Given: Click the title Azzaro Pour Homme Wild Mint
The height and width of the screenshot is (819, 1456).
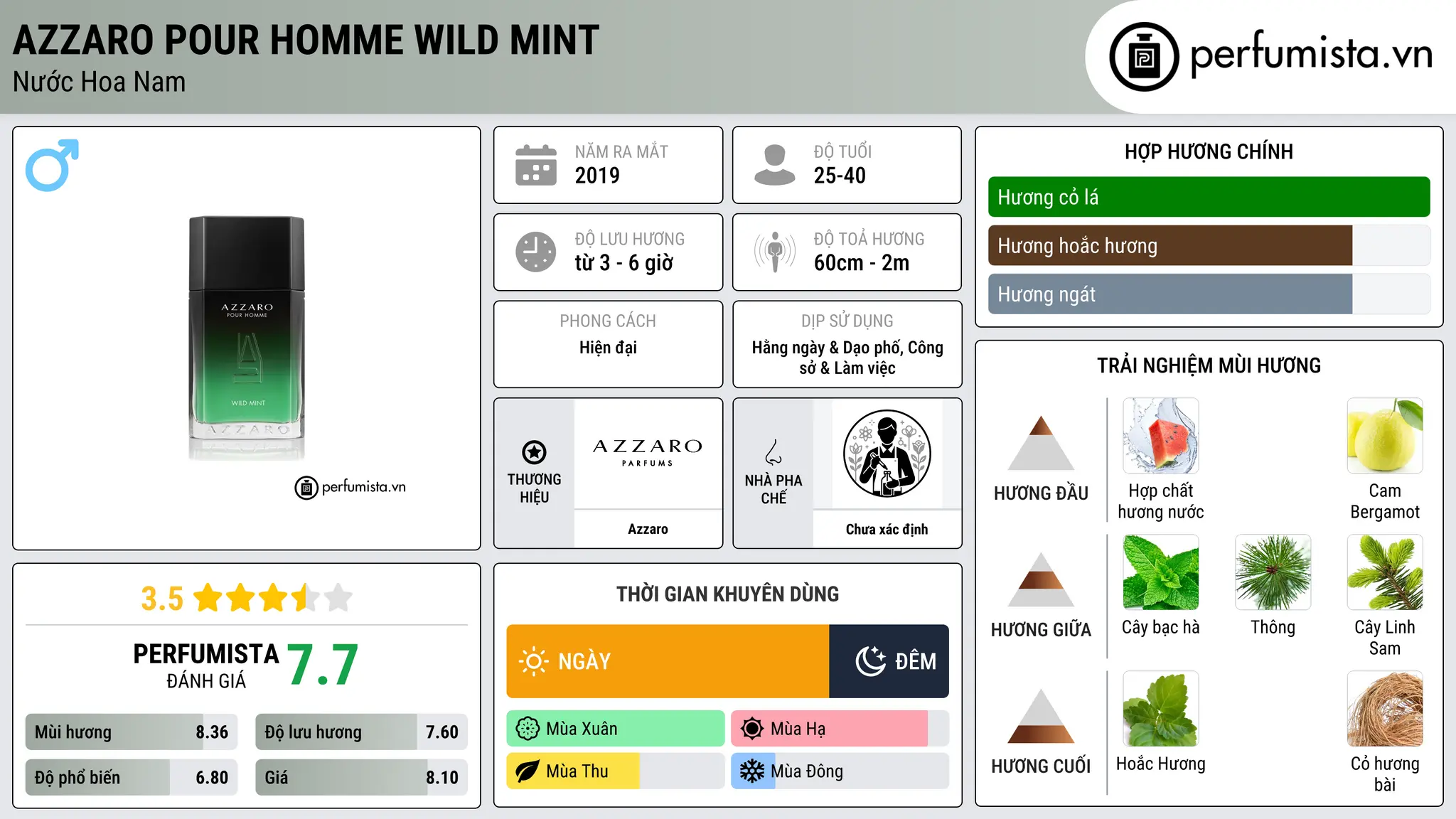Looking at the screenshot, I should tap(306, 40).
